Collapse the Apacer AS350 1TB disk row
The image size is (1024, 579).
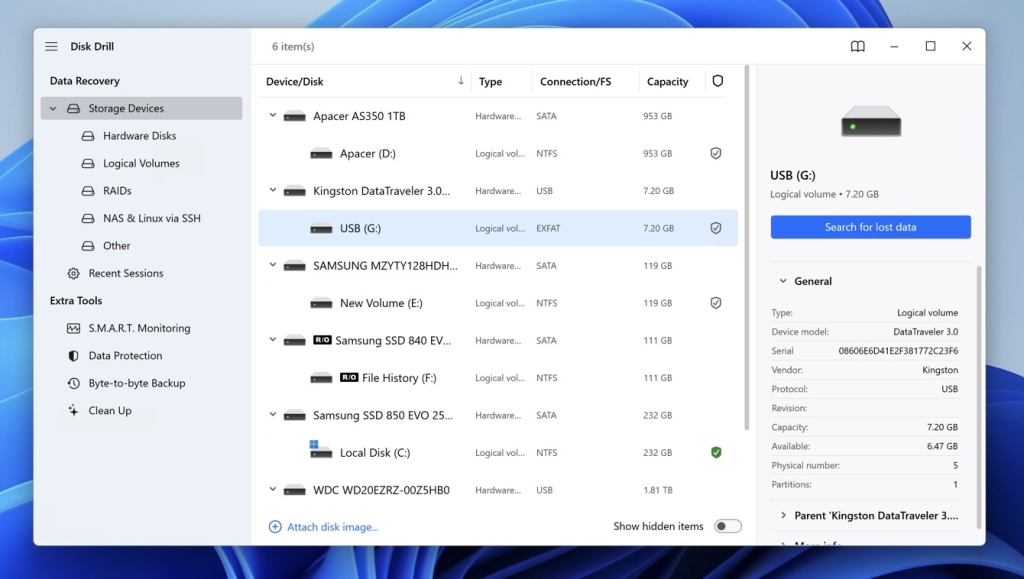pyautogui.click(x=273, y=116)
